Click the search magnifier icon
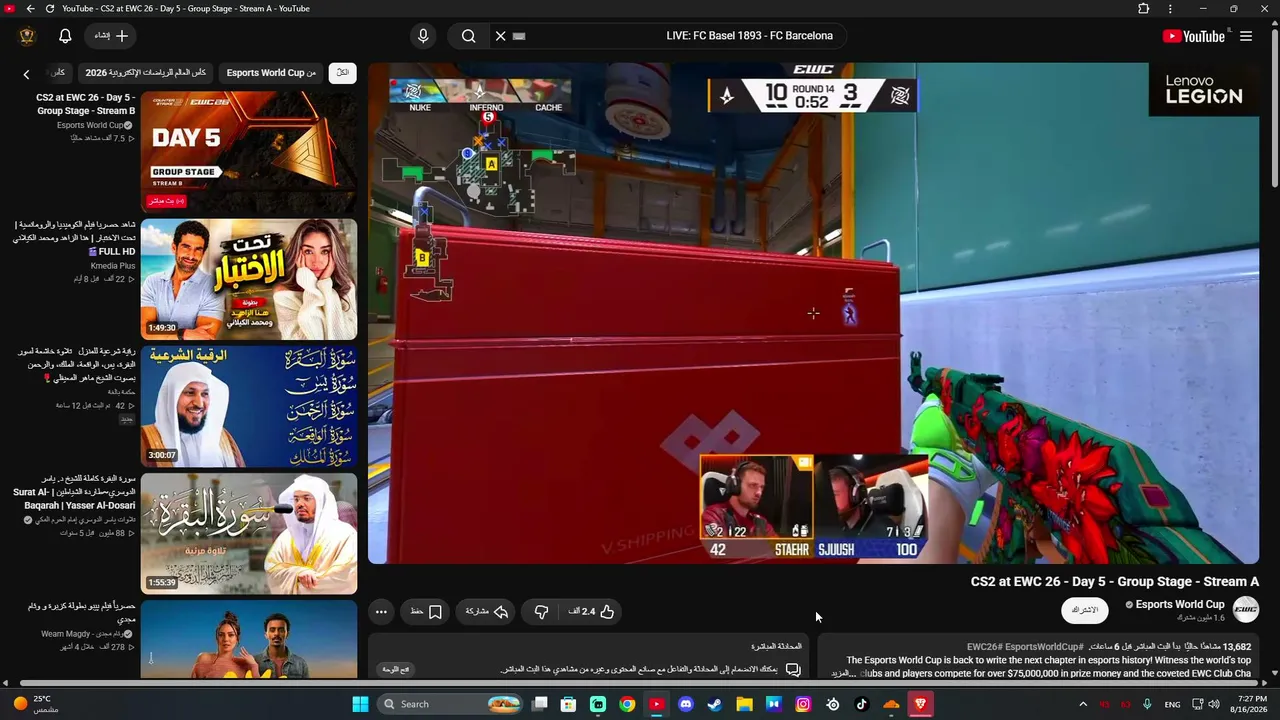 468,36
